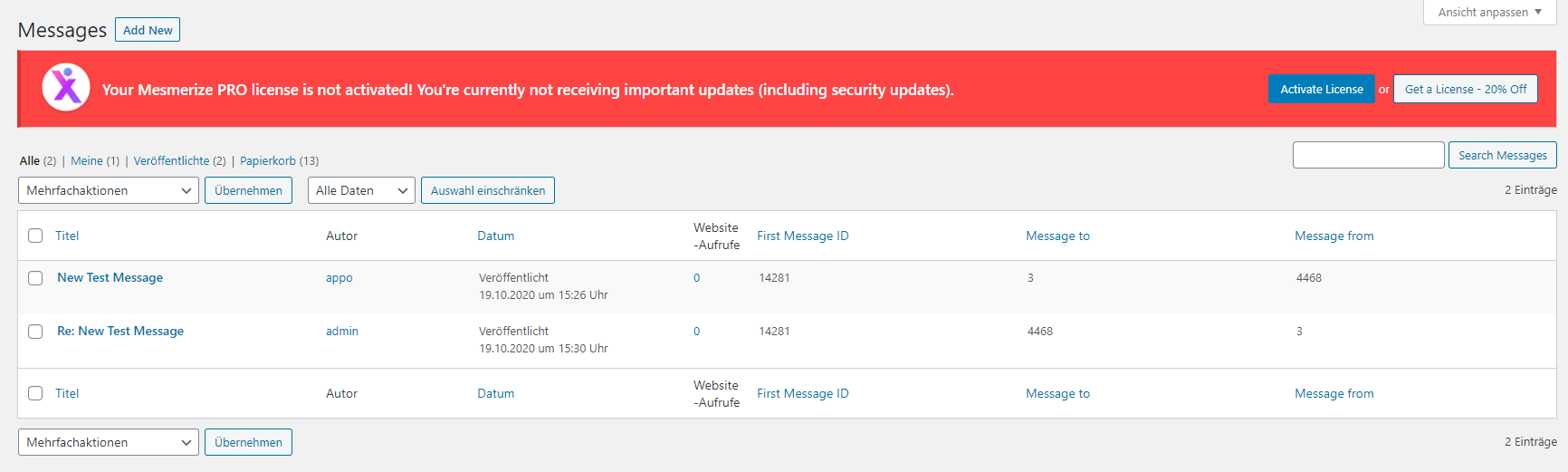The height and width of the screenshot is (472, 1568).
Task: Open the New Test Message title link
Action: (x=110, y=277)
